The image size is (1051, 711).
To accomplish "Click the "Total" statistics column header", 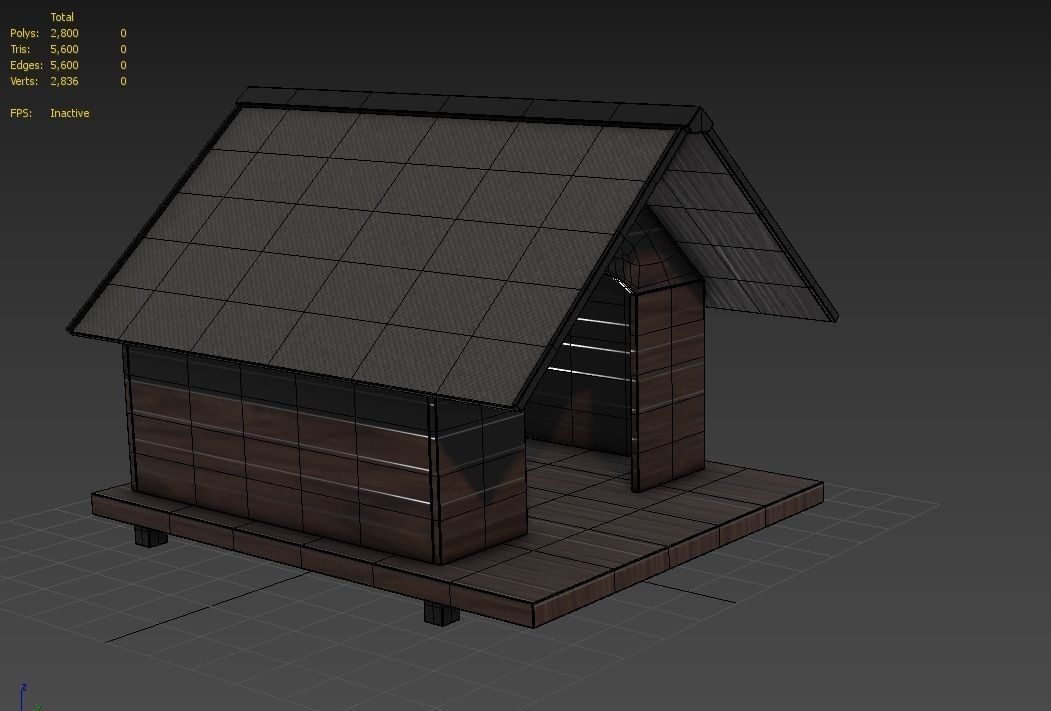I will coord(62,17).
